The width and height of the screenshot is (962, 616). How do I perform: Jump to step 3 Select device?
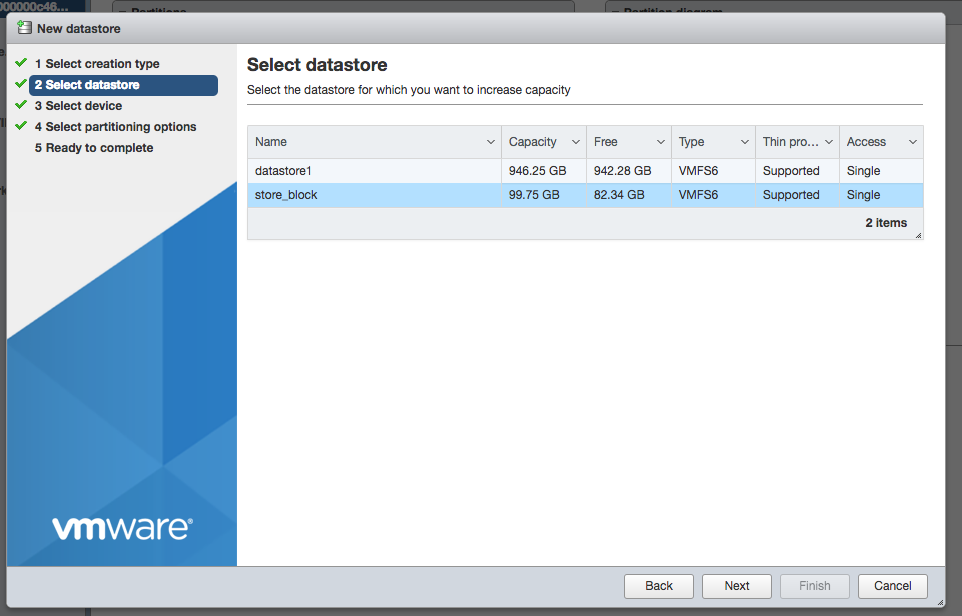click(x=78, y=106)
